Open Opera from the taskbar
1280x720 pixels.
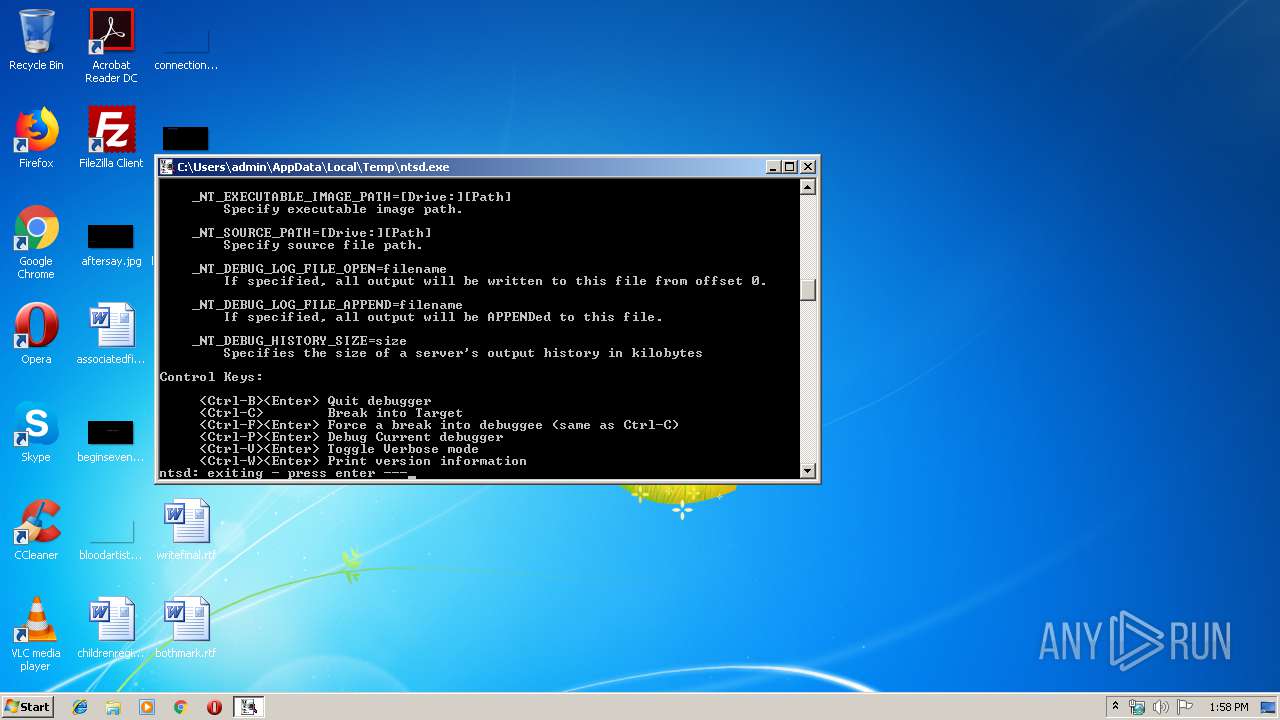(x=214, y=707)
